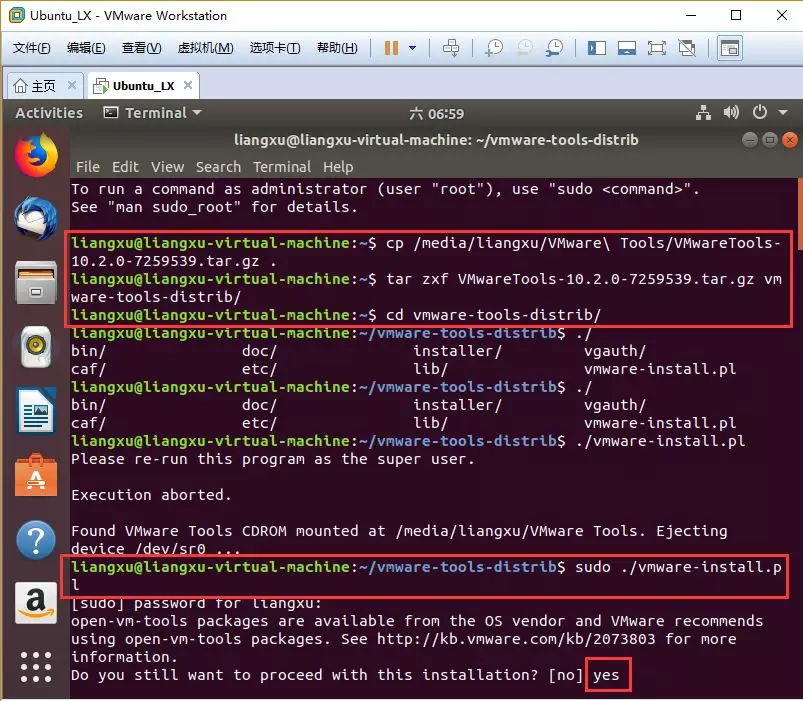803x701 pixels.
Task: Enter full screen mode
Action: [x=657, y=48]
